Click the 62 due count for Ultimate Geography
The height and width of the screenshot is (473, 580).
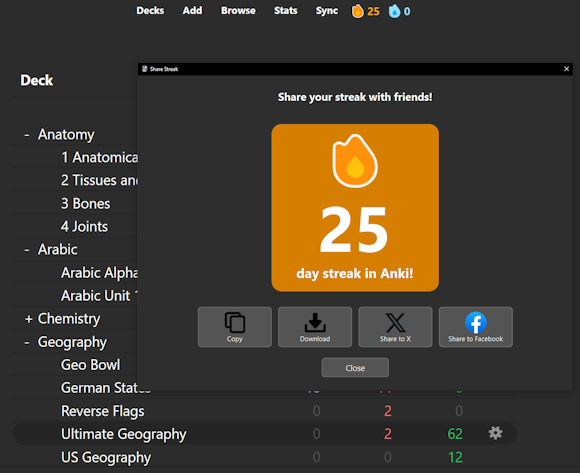[x=455, y=434]
